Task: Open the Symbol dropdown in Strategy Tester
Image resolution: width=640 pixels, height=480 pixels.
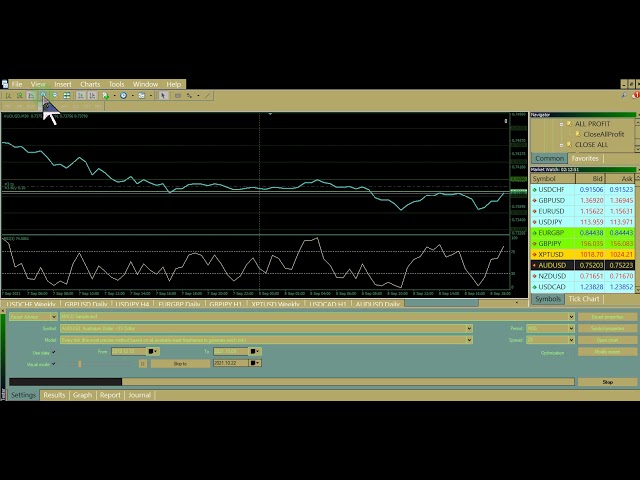Action: click(469, 328)
